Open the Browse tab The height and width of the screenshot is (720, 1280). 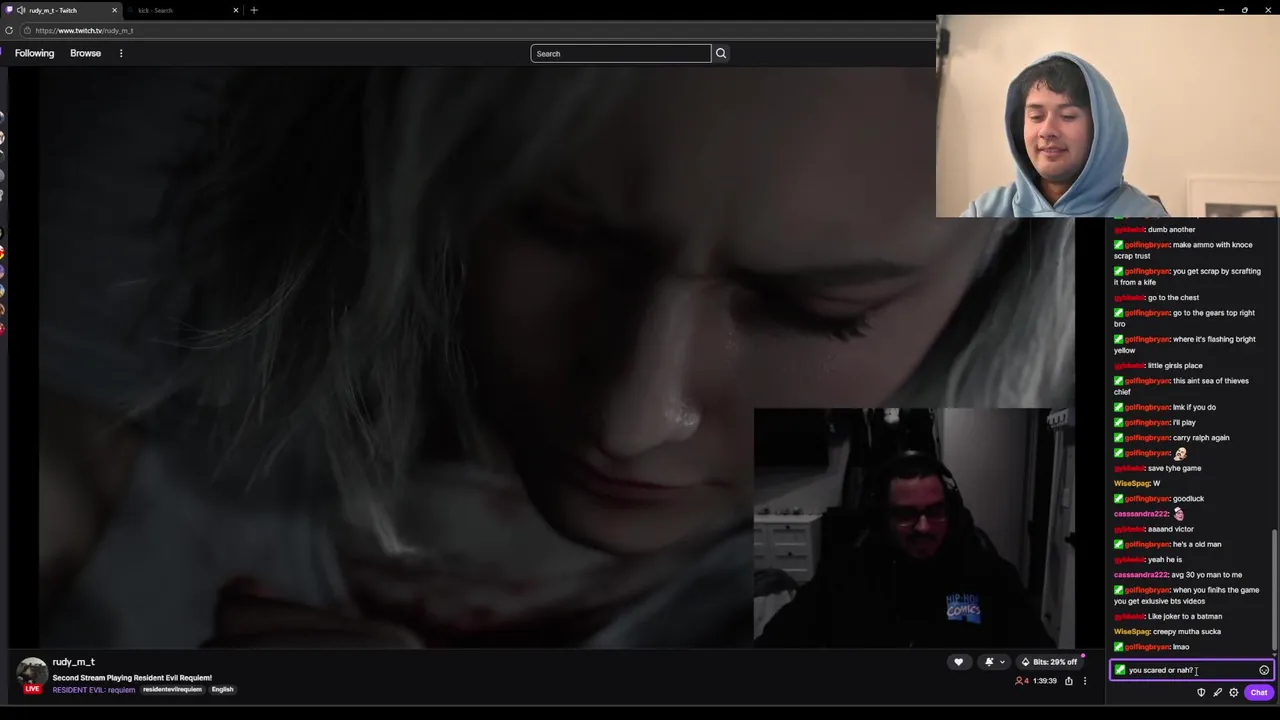point(85,53)
